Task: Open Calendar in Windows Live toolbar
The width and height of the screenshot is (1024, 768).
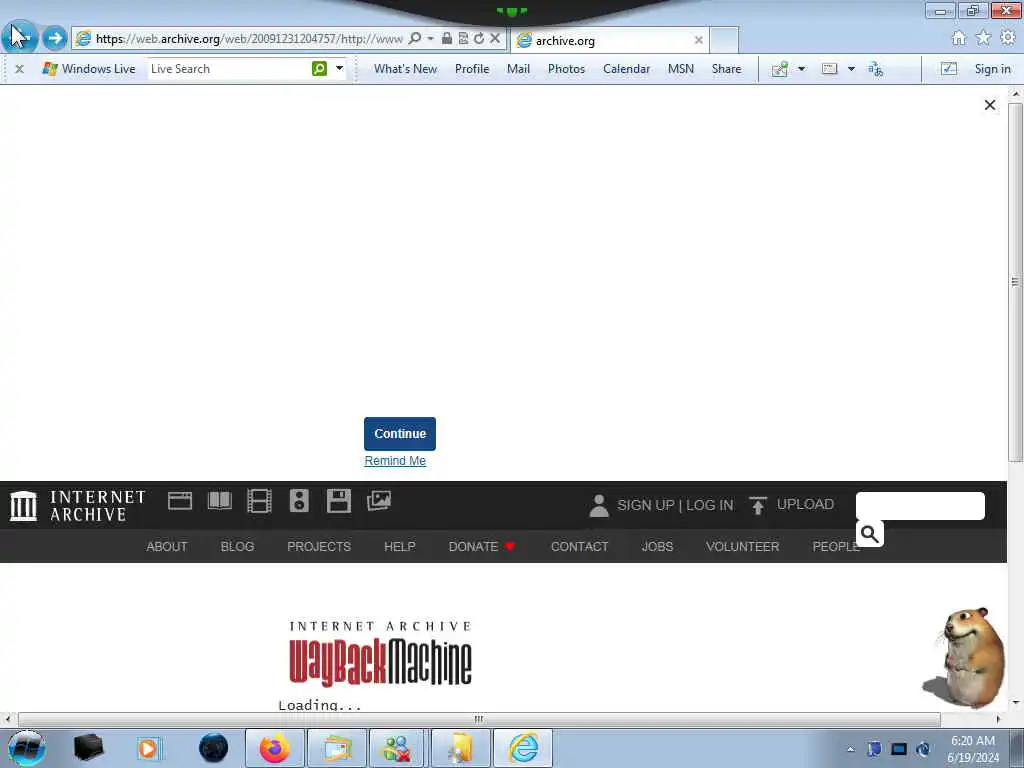Action: (x=626, y=69)
